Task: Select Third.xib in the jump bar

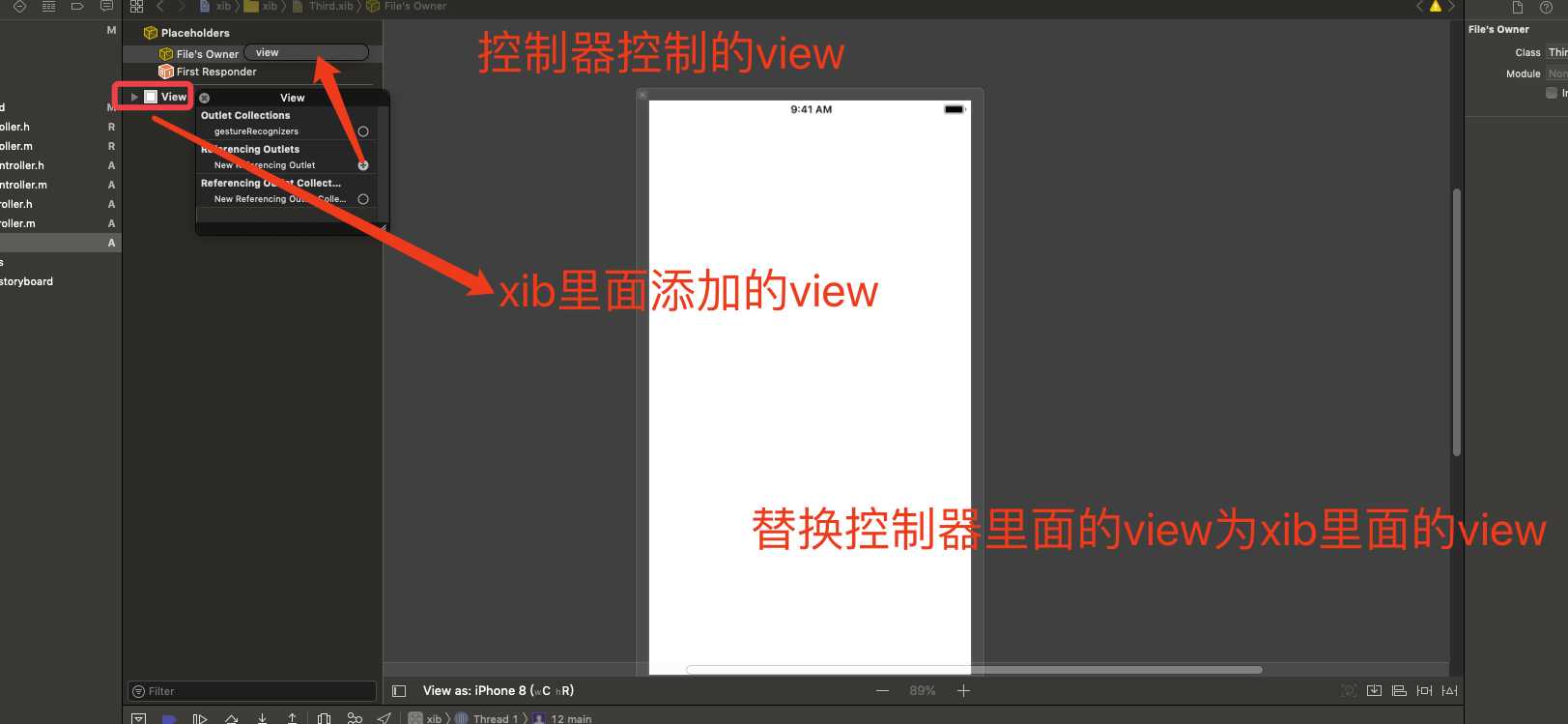Action: (x=323, y=6)
